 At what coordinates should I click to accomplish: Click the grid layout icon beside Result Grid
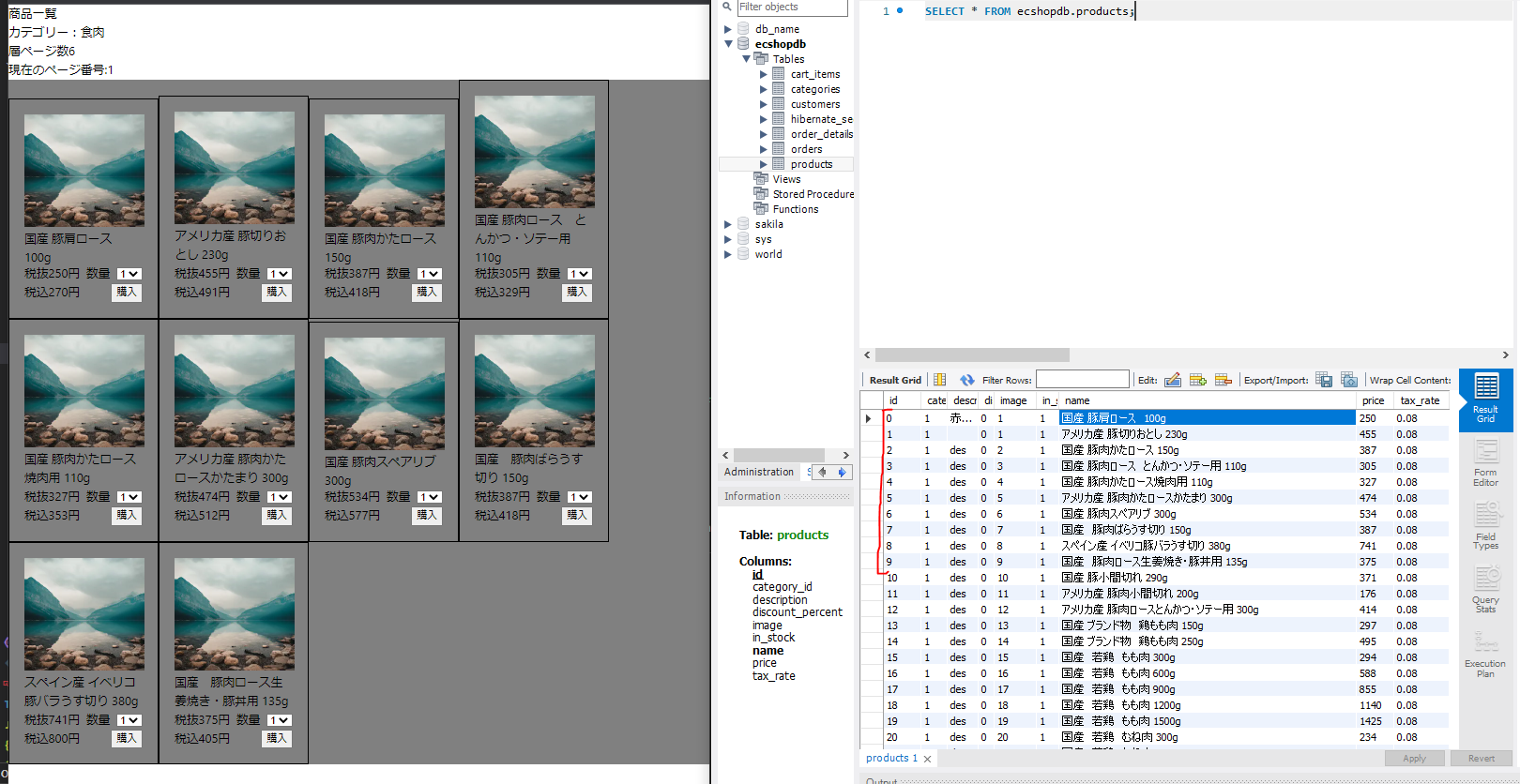tap(939, 380)
